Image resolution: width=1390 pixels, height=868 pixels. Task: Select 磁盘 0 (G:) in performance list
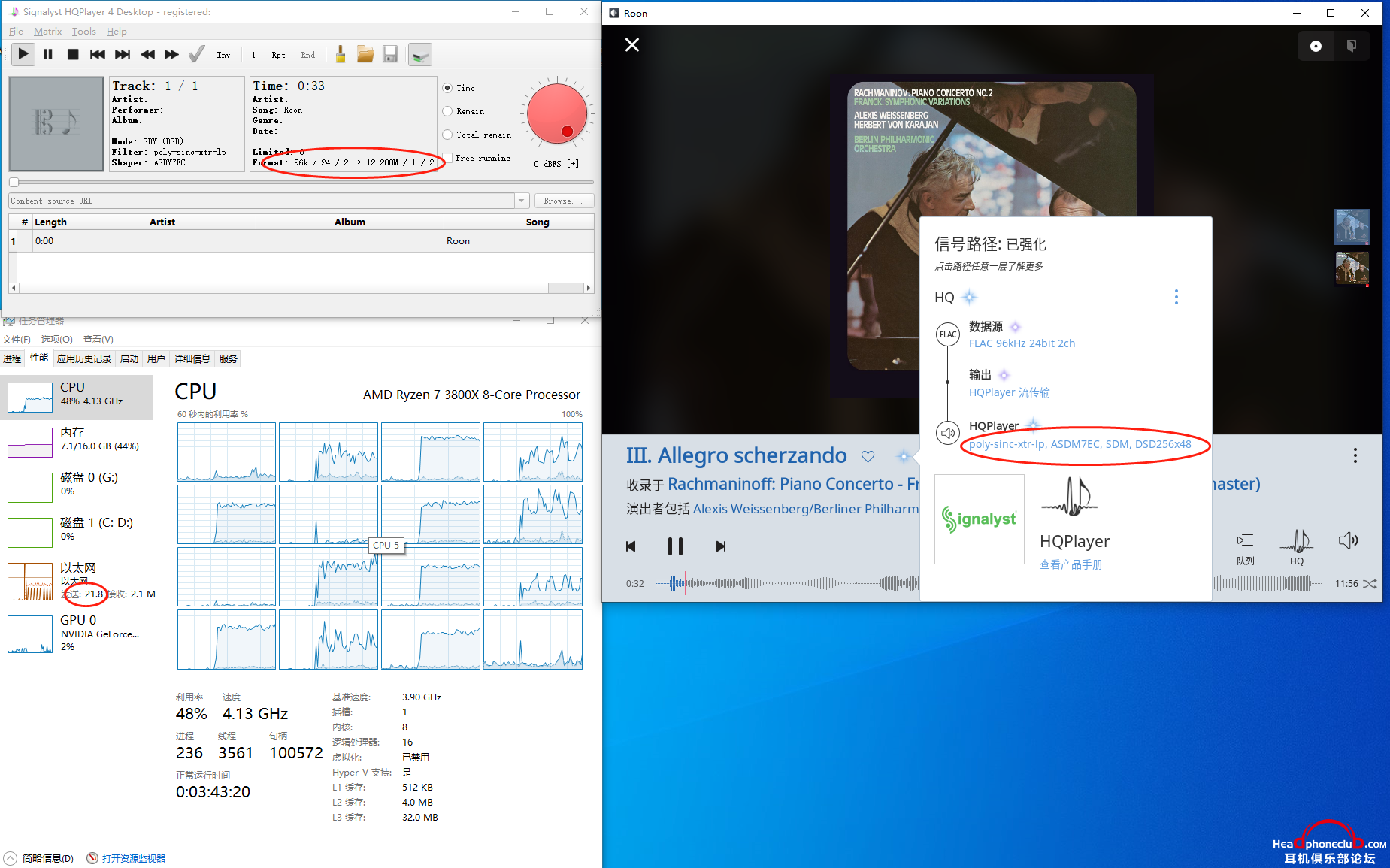tap(78, 487)
